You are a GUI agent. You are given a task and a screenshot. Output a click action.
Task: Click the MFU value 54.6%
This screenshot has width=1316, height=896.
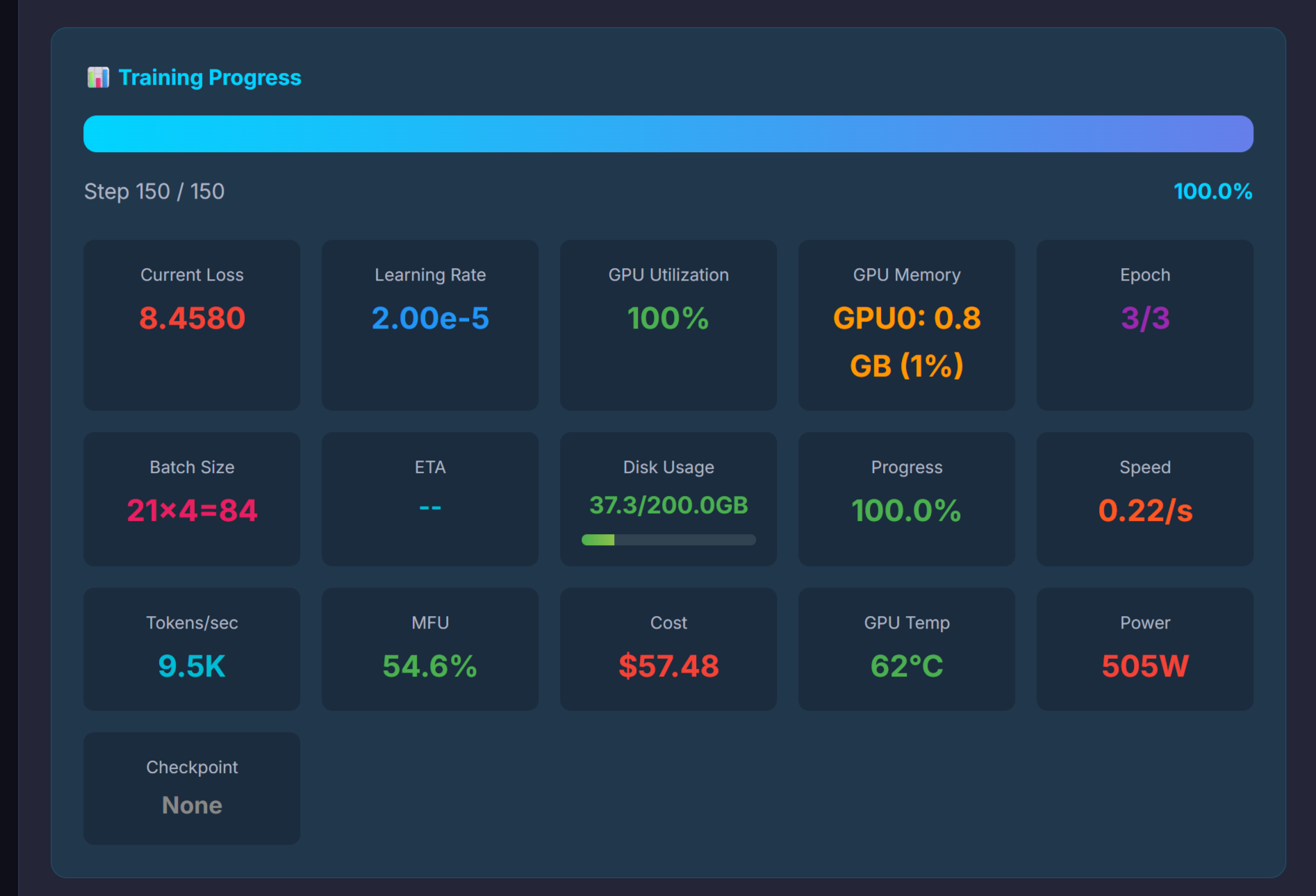(430, 666)
